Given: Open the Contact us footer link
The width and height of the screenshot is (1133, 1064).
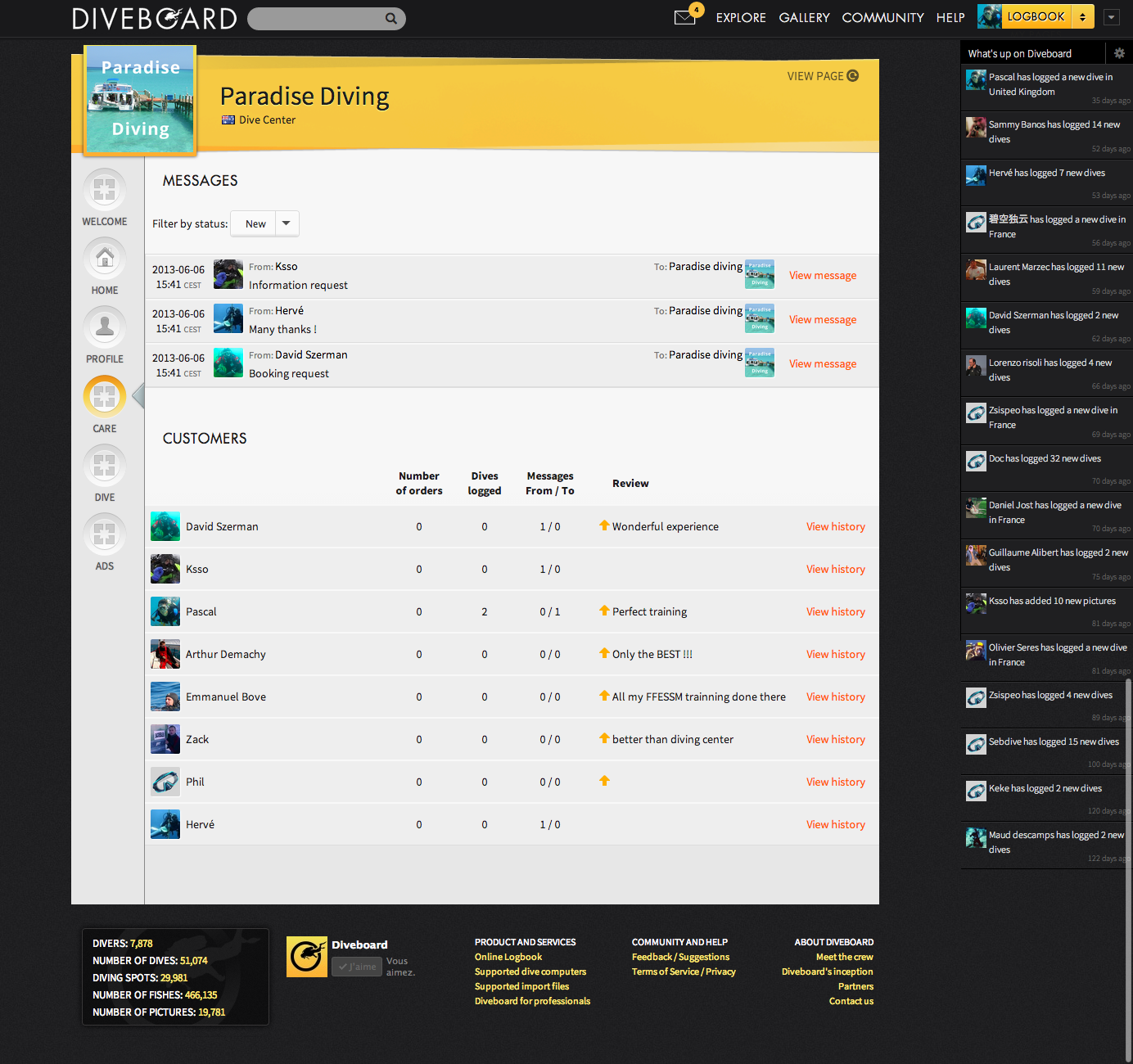Looking at the screenshot, I should 851,1001.
